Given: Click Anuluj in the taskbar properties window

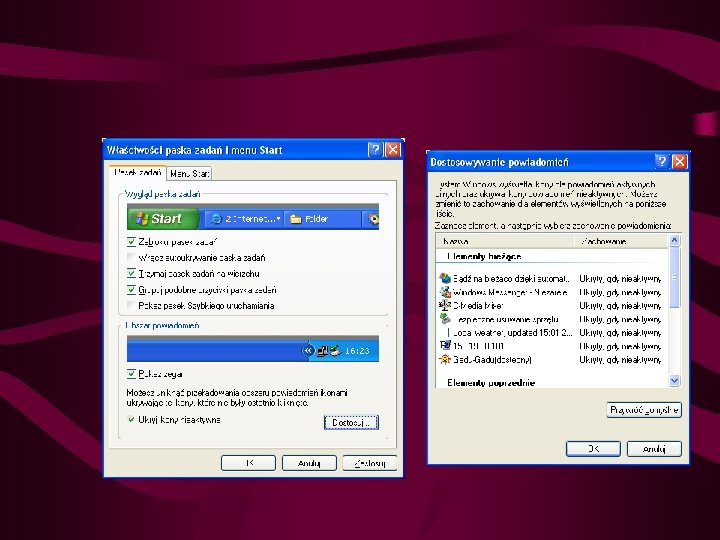Looking at the screenshot, I should pos(309,463).
